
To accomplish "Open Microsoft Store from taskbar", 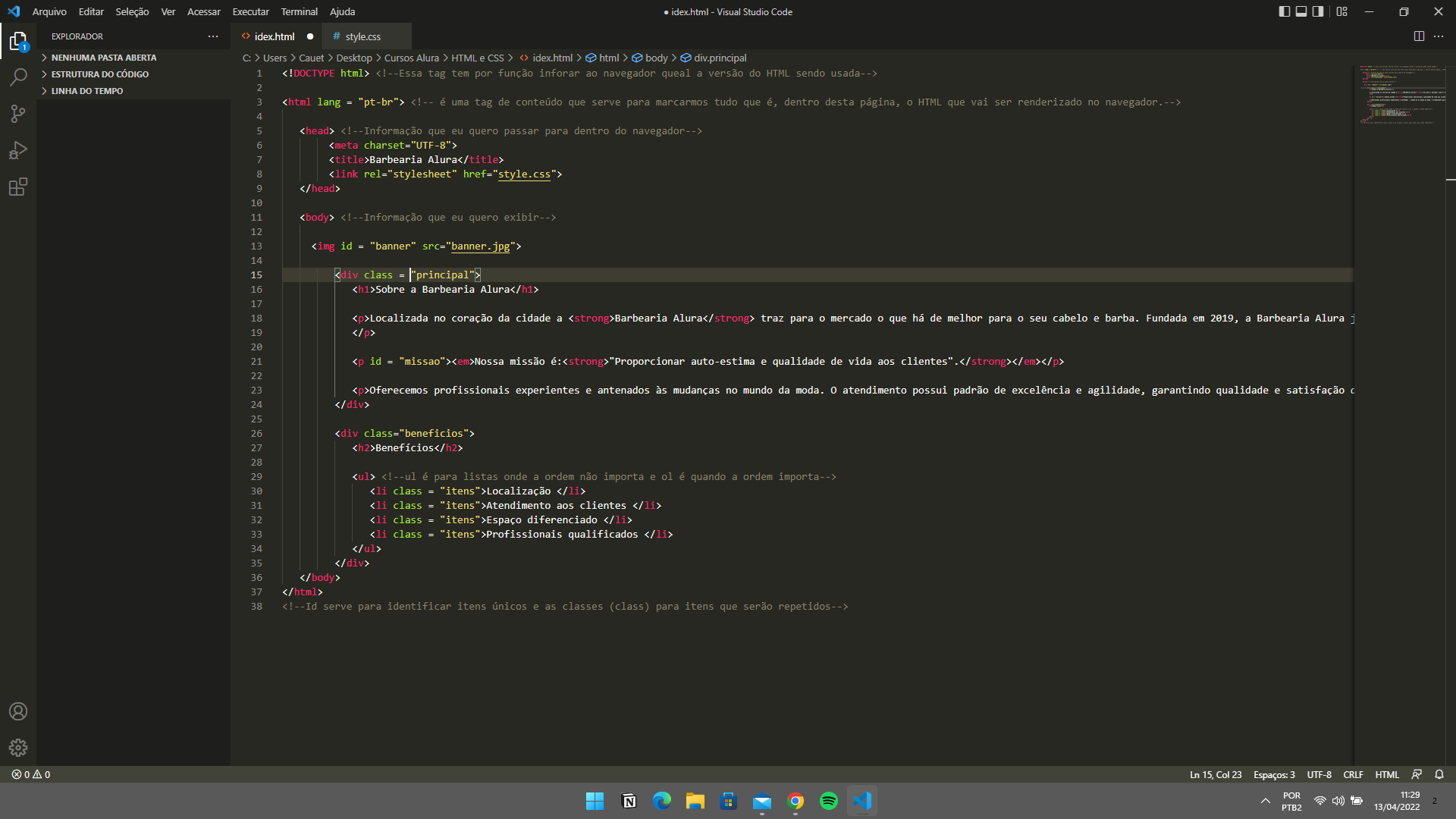I will click(x=729, y=801).
